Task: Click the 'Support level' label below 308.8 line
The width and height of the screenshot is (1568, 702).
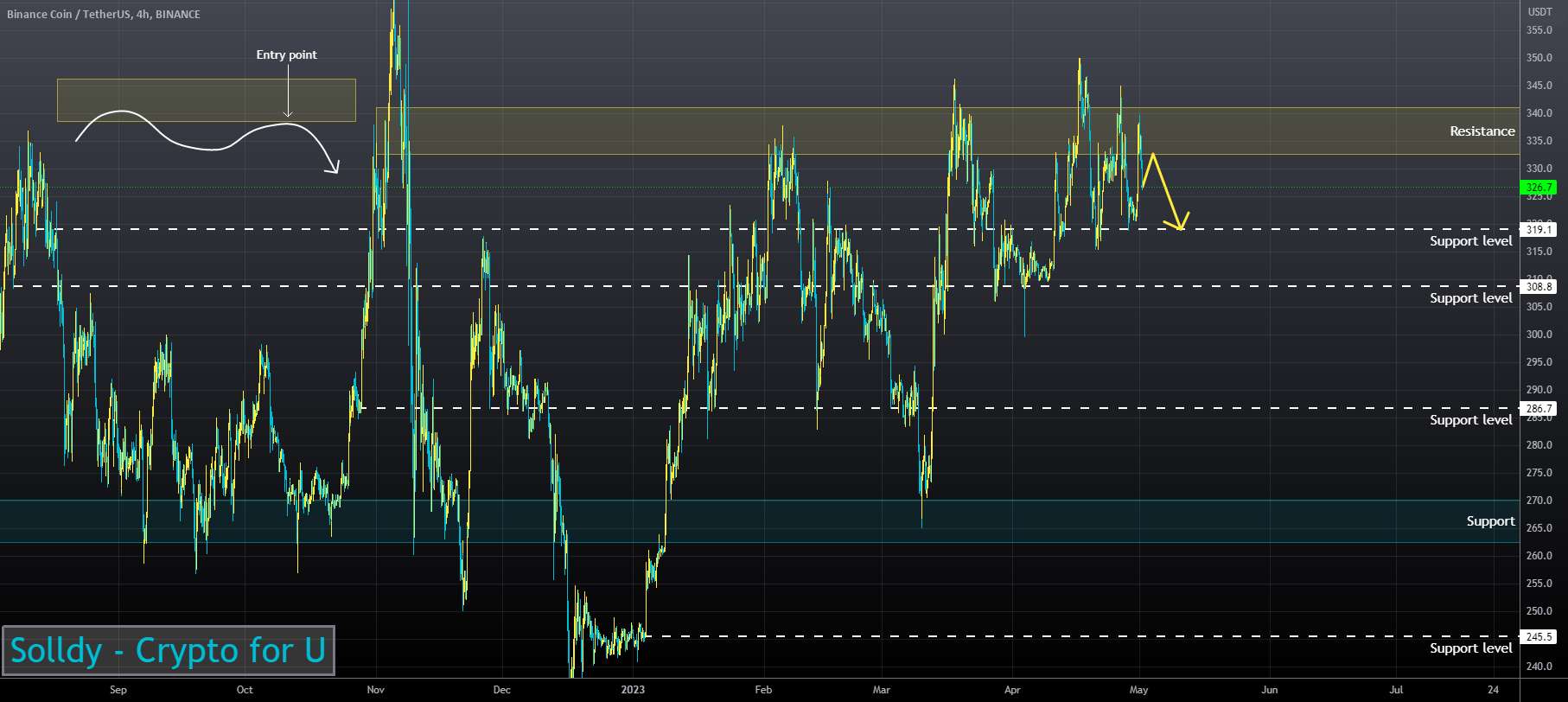Action: 1471,298
